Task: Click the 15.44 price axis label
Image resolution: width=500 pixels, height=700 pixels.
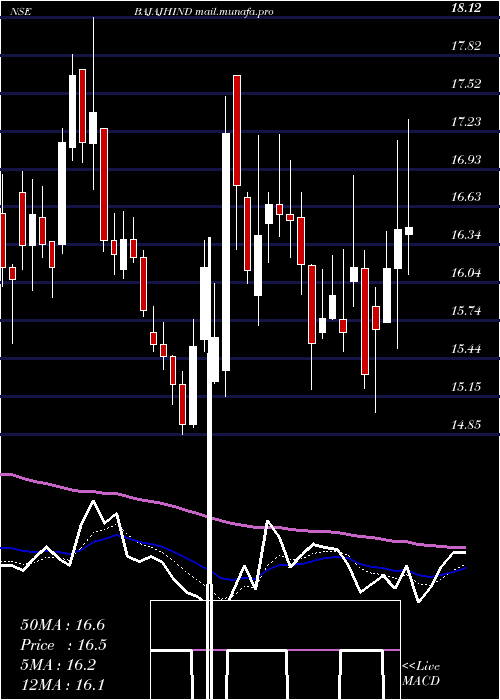Action: [x=466, y=349]
